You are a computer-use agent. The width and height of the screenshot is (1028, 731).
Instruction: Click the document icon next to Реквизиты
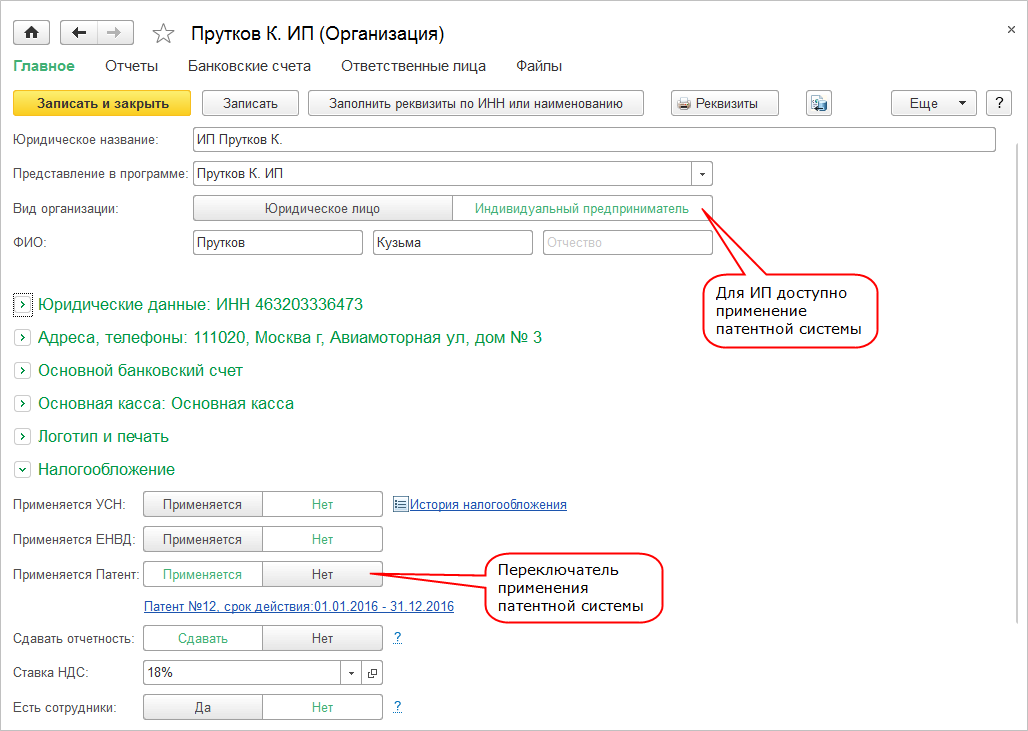pos(819,103)
